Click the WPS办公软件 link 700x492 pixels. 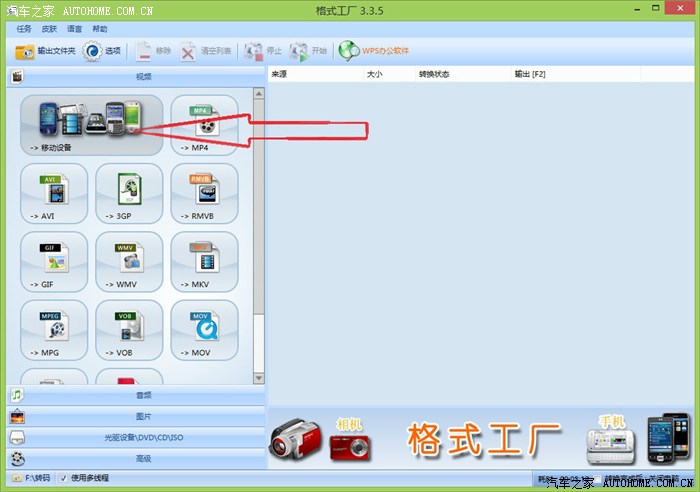(374, 51)
